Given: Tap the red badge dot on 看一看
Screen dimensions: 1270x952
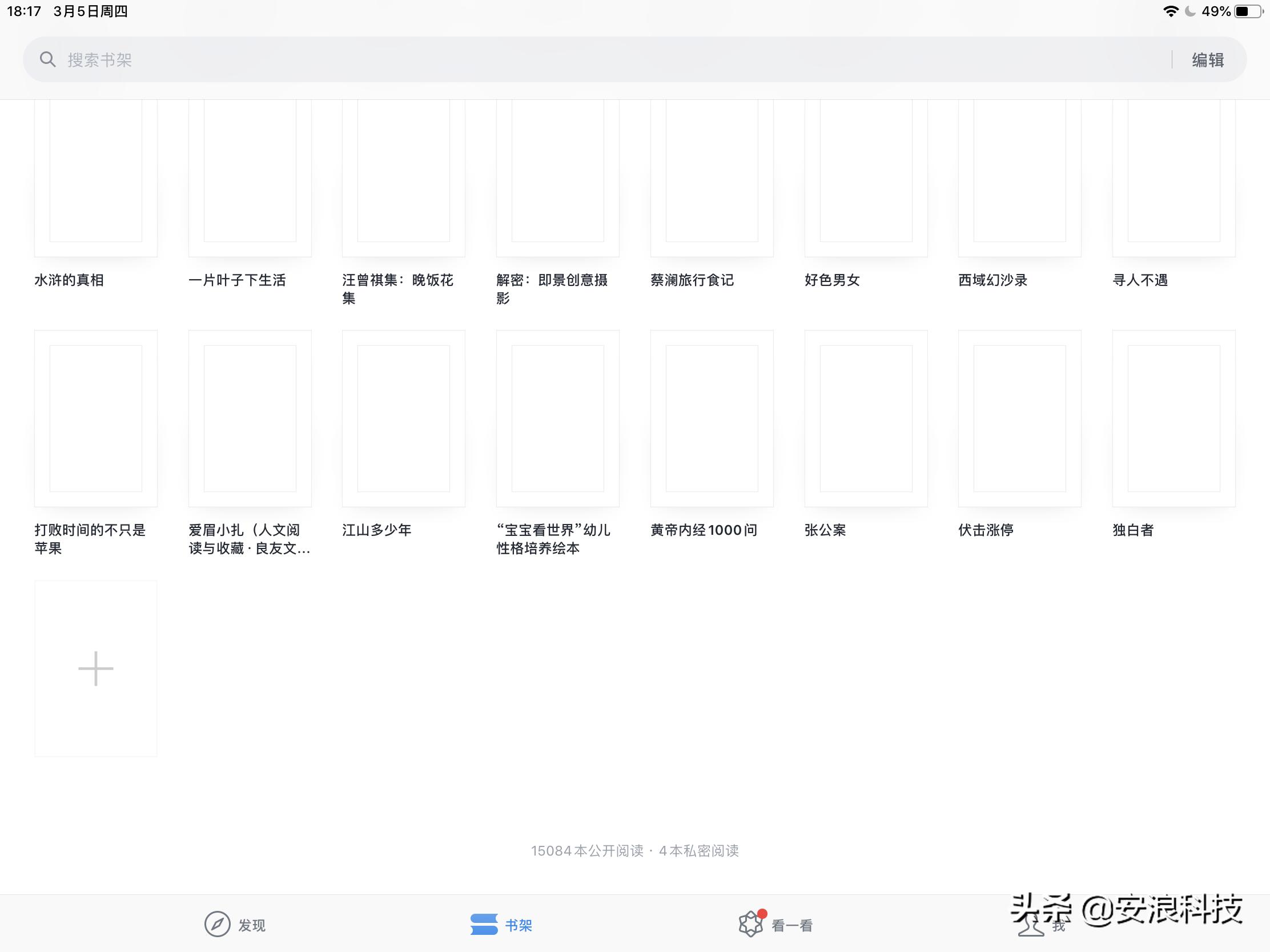Looking at the screenshot, I should tap(762, 913).
